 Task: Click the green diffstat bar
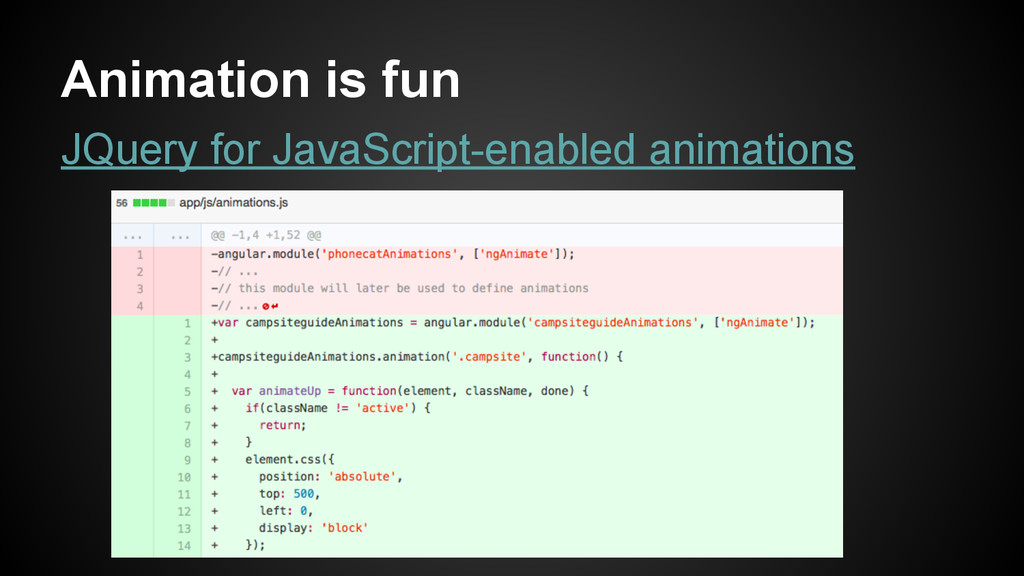[153, 202]
